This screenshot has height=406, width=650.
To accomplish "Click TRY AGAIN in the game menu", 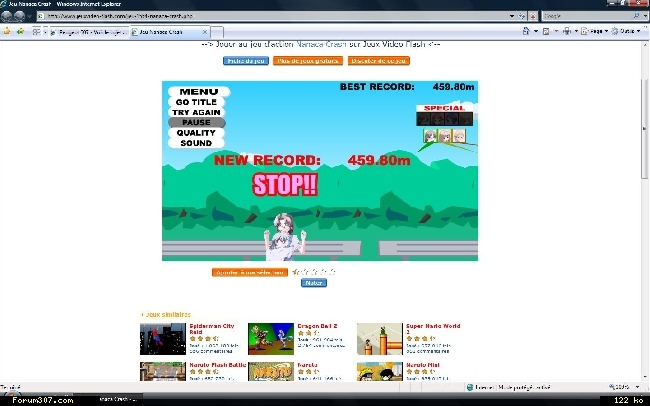I will tap(196, 112).
